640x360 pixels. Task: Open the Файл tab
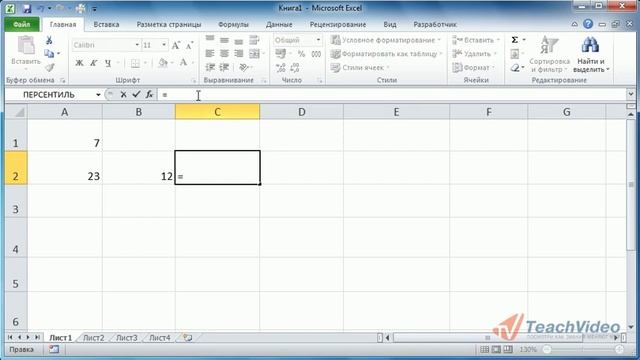pyautogui.click(x=22, y=24)
